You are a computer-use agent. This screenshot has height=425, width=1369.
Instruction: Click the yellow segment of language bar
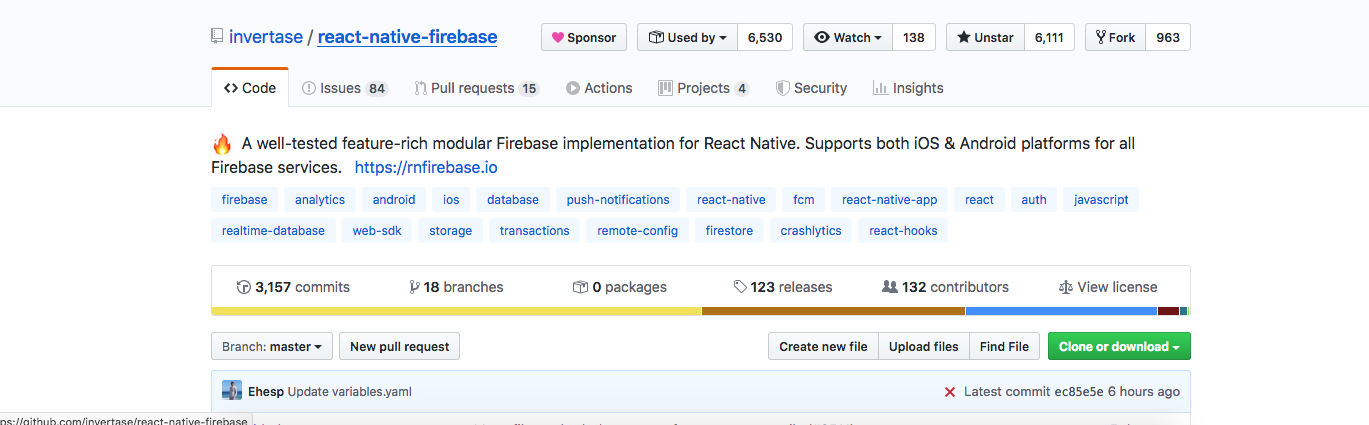457,311
